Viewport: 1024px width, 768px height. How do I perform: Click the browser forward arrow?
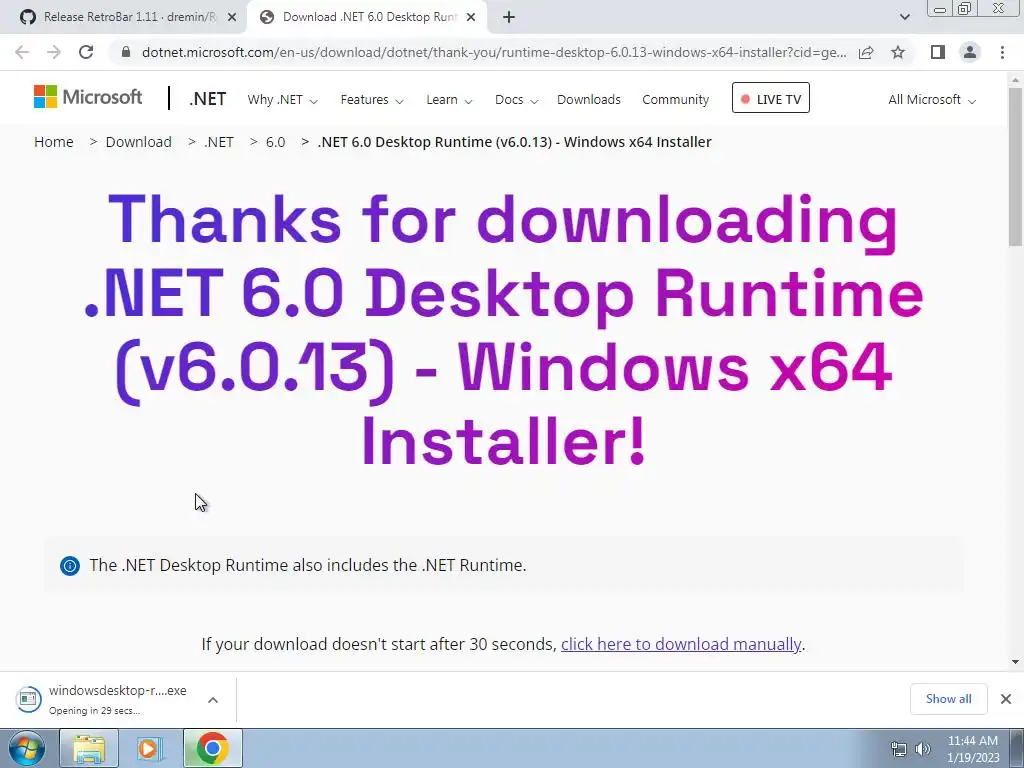(x=54, y=52)
